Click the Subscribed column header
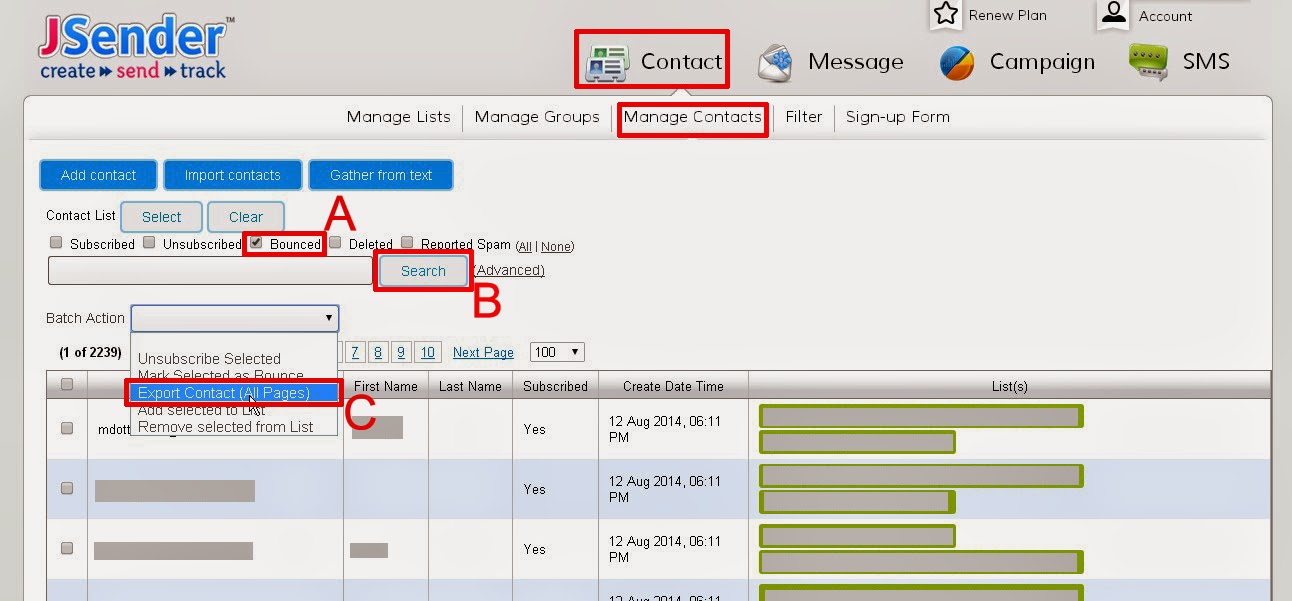 pos(555,386)
